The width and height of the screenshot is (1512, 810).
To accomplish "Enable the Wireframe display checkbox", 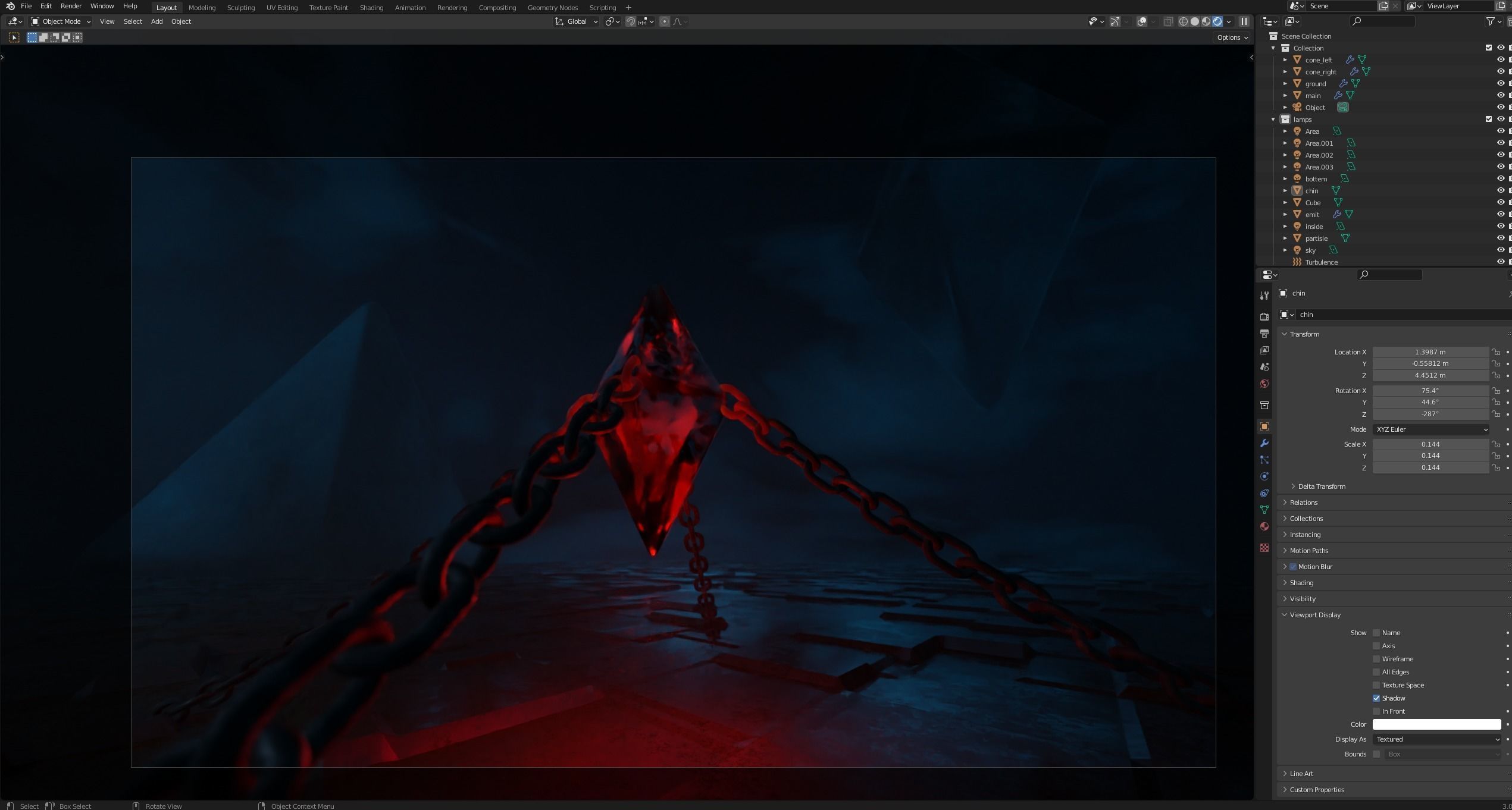I will (x=1376, y=659).
